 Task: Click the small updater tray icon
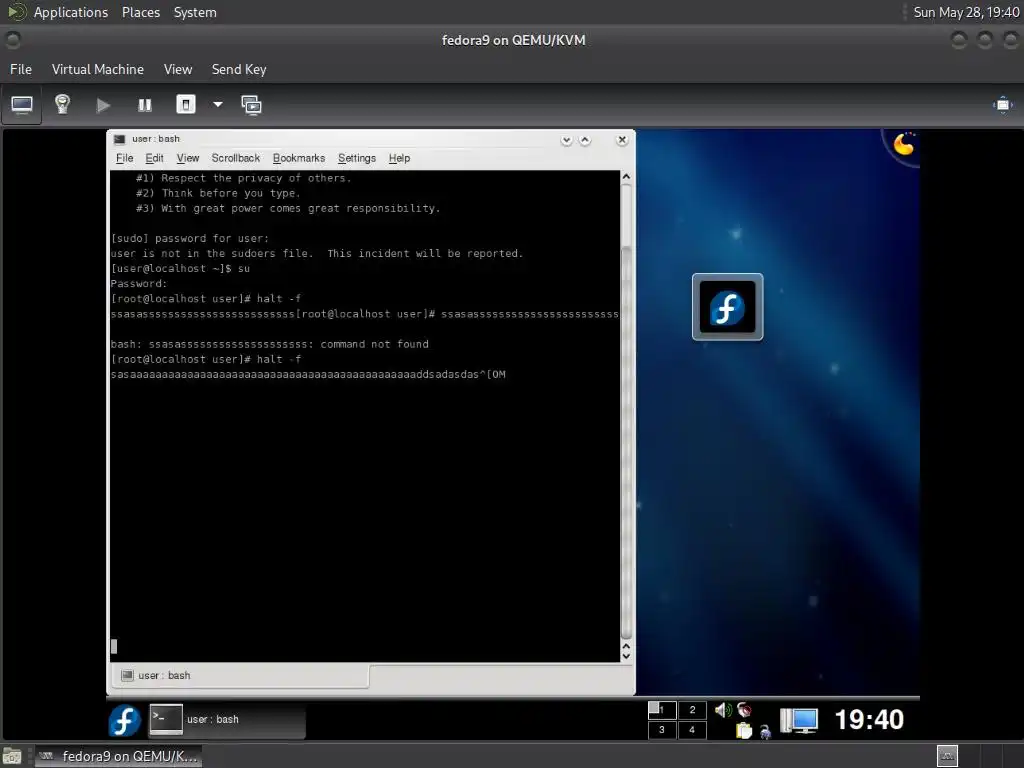click(x=765, y=732)
